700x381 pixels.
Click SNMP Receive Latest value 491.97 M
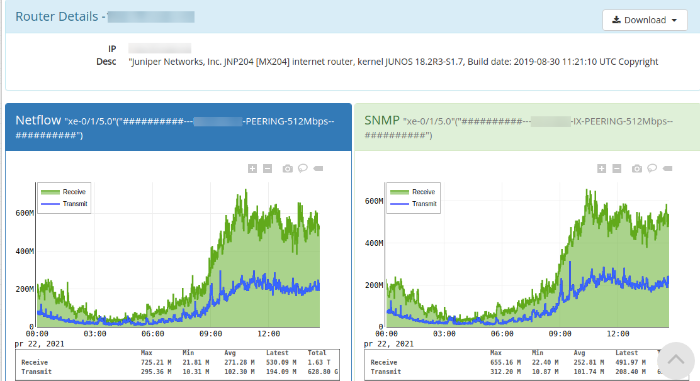coord(631,362)
